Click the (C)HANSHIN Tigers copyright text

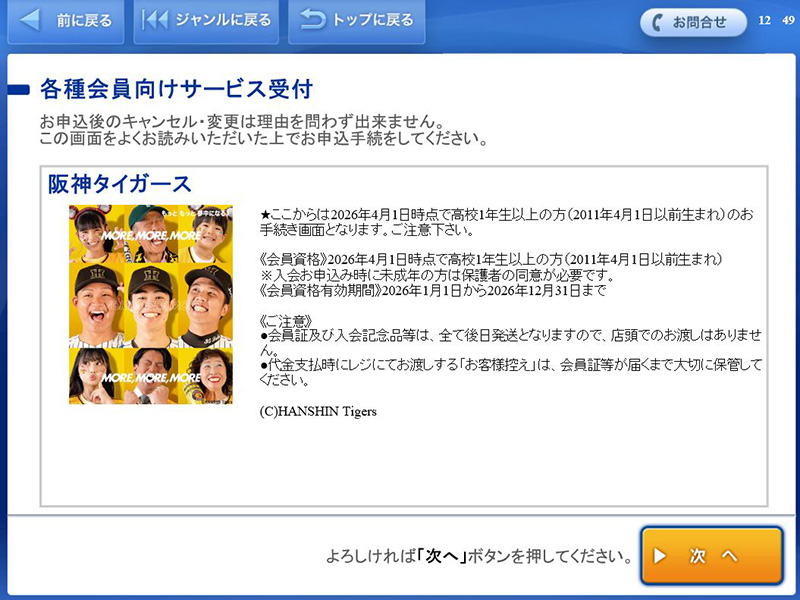click(317, 411)
